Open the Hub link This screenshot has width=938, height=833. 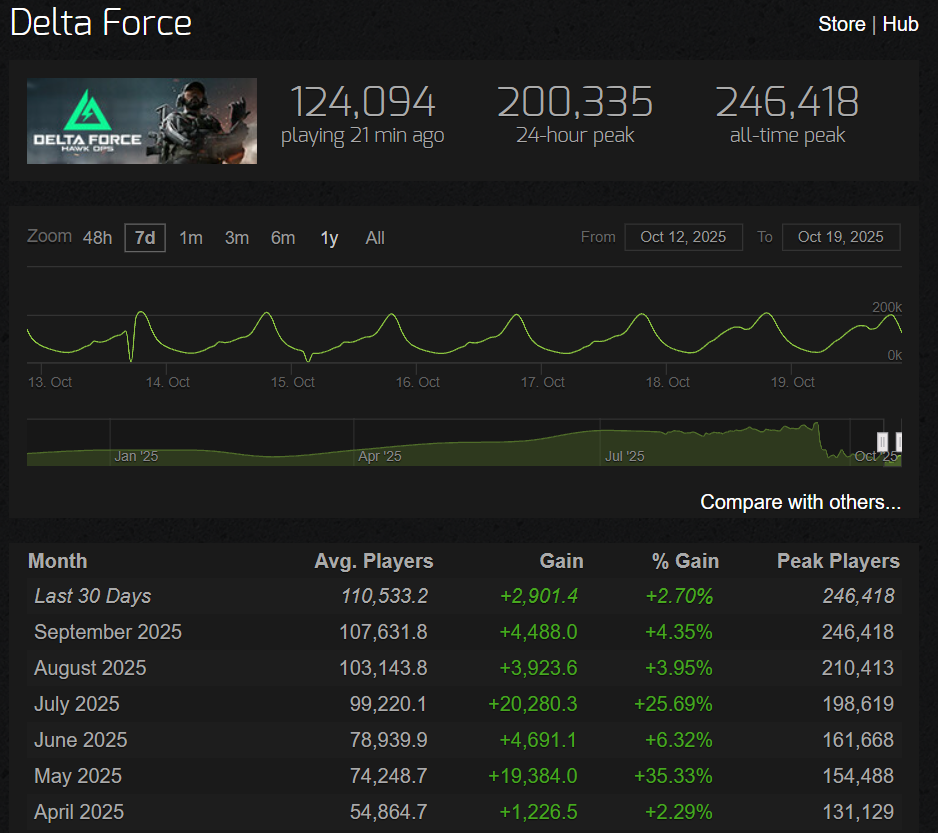[x=900, y=24]
